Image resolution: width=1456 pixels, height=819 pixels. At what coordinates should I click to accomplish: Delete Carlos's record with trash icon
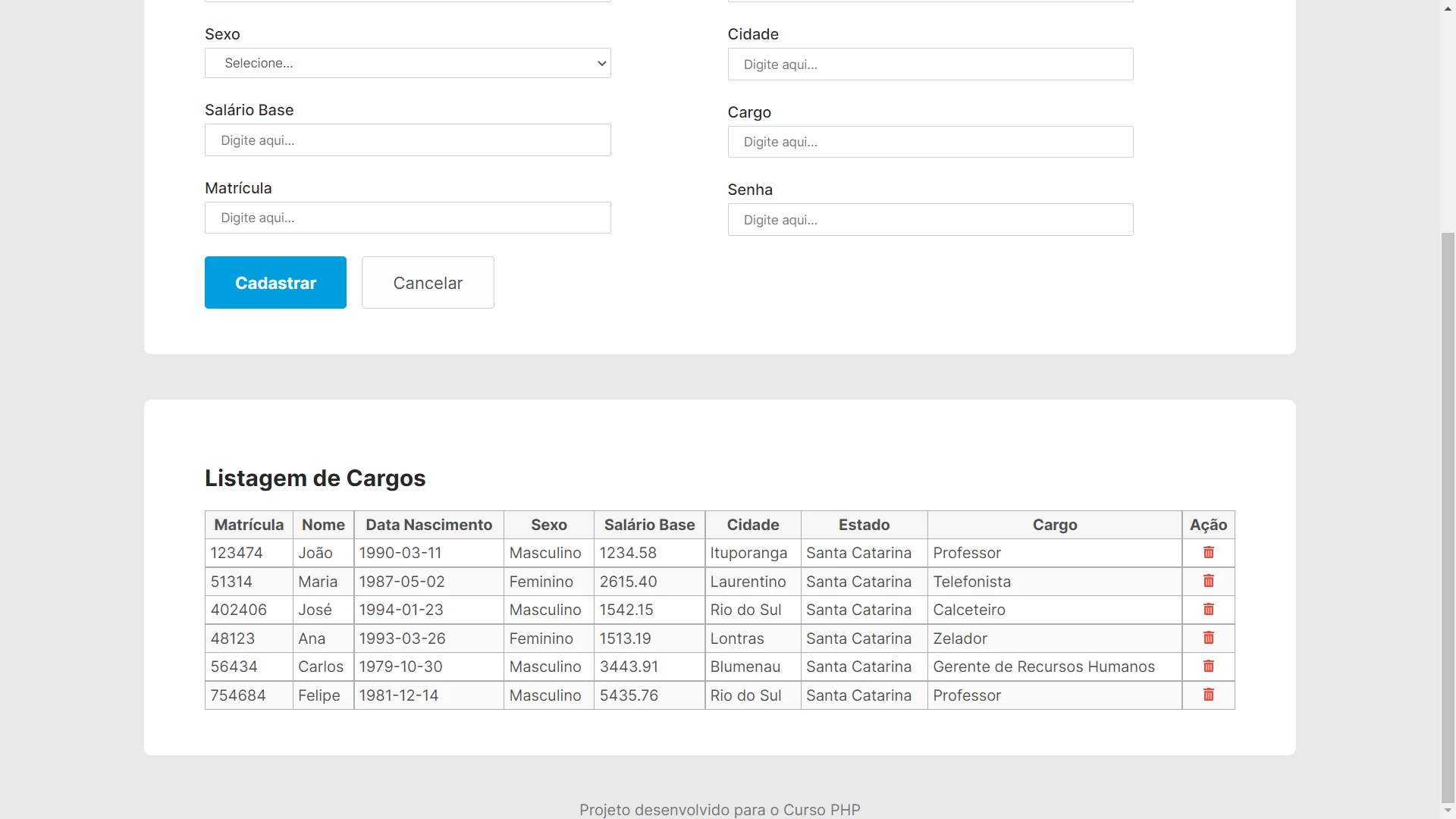point(1209,667)
